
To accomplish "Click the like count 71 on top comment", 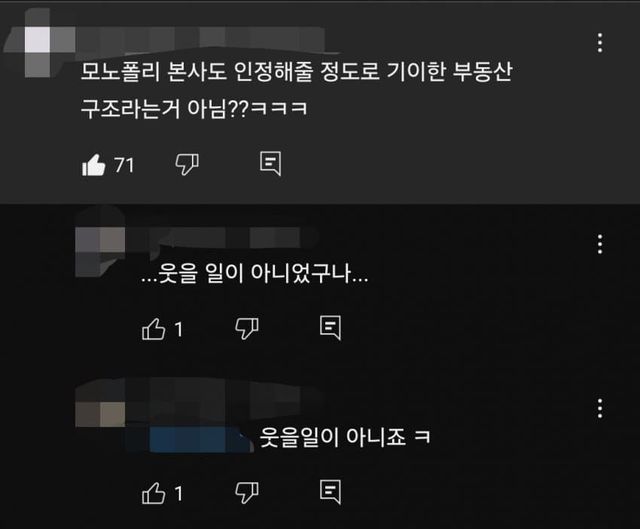I will [x=124, y=165].
